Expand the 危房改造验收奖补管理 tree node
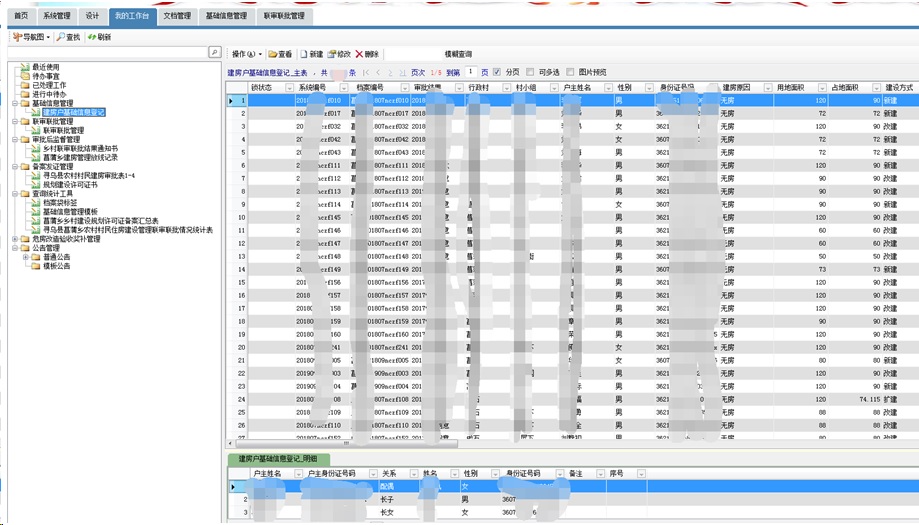Screen dimensions: 919x525 [14, 239]
